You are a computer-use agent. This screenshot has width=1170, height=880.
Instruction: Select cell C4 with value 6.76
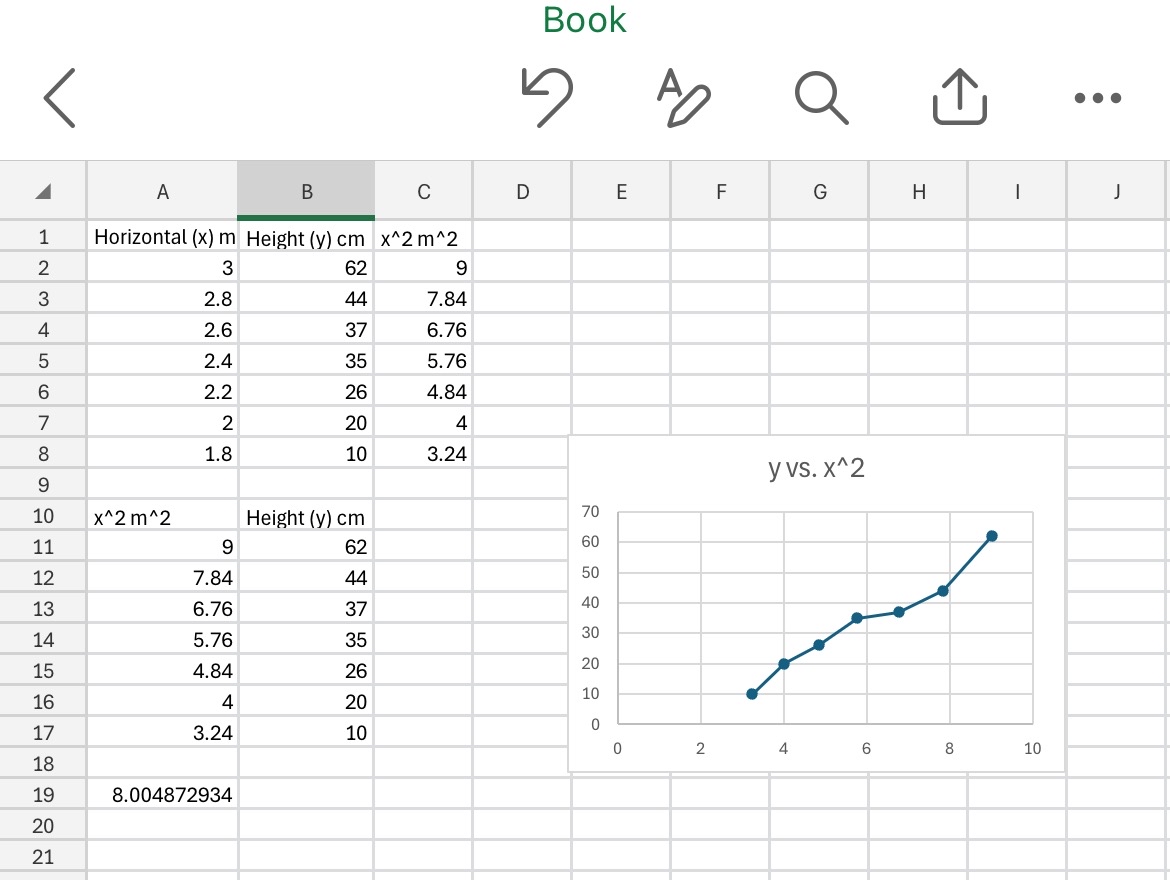(424, 330)
